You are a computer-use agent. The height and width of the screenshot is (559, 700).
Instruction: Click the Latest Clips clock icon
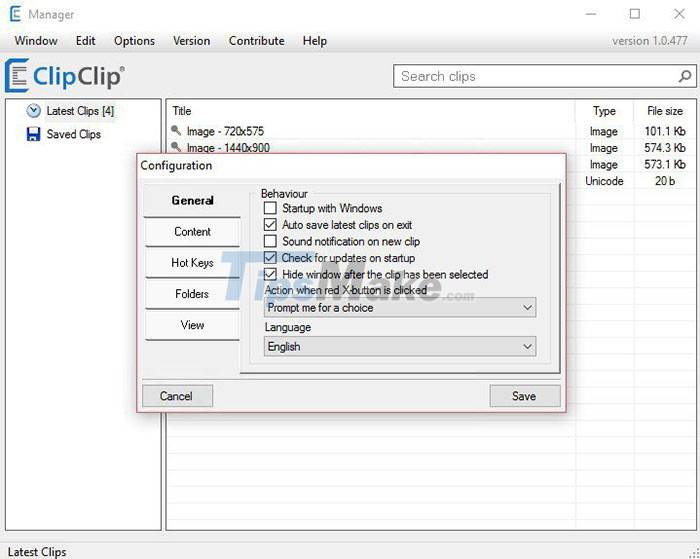coord(33,111)
